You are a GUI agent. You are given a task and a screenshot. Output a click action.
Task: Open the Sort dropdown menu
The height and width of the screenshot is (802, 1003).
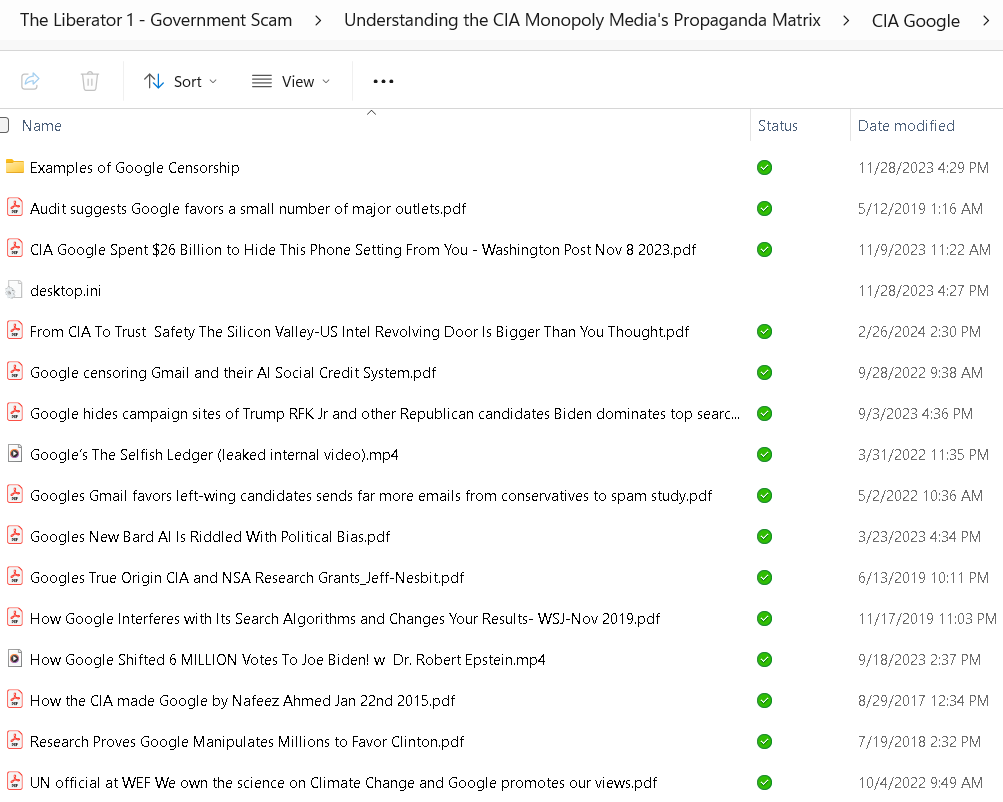click(x=180, y=81)
